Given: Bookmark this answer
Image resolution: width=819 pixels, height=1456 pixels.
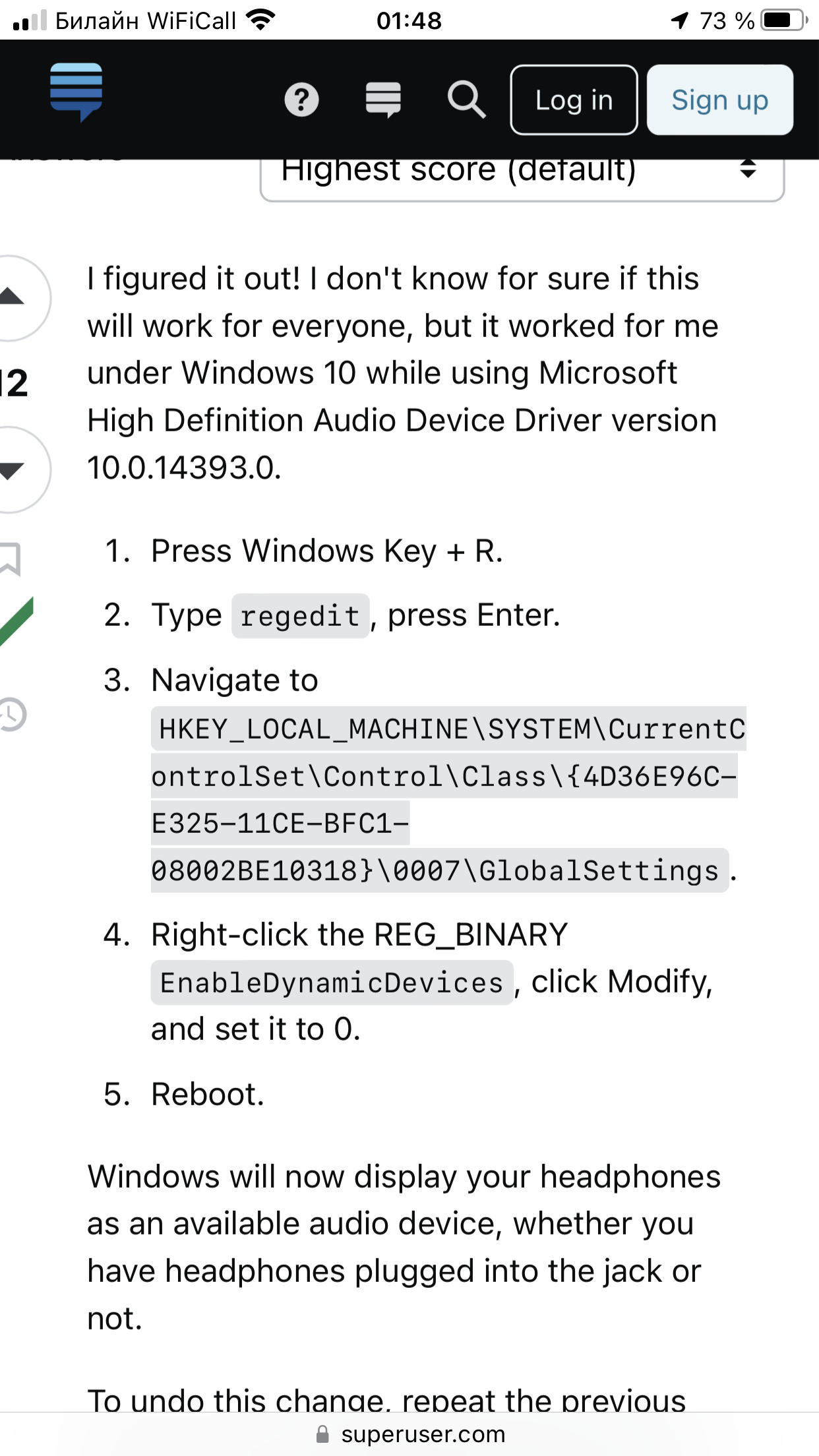Looking at the screenshot, I should click(10, 559).
